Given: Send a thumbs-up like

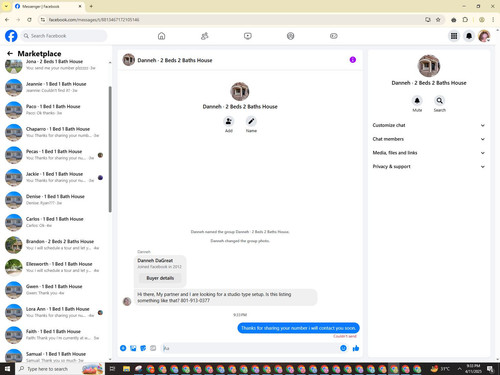Looking at the screenshot, I should [356, 348].
